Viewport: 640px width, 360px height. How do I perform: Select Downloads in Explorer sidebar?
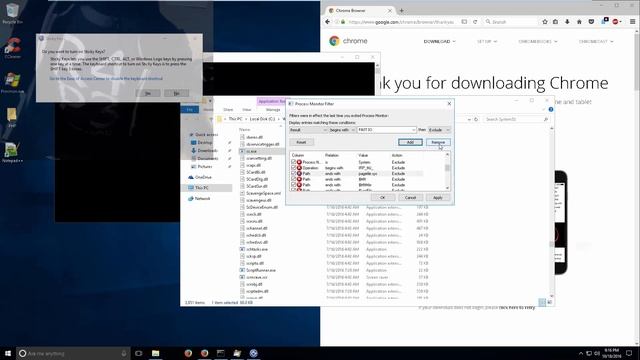pyautogui.click(x=204, y=150)
